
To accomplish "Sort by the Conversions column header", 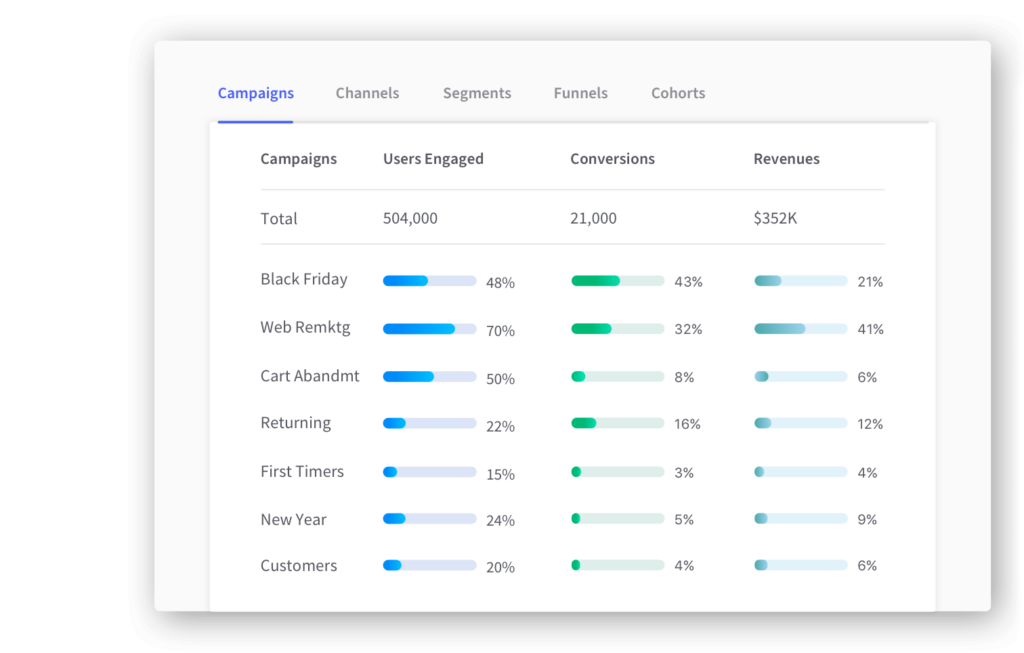I will coord(612,158).
